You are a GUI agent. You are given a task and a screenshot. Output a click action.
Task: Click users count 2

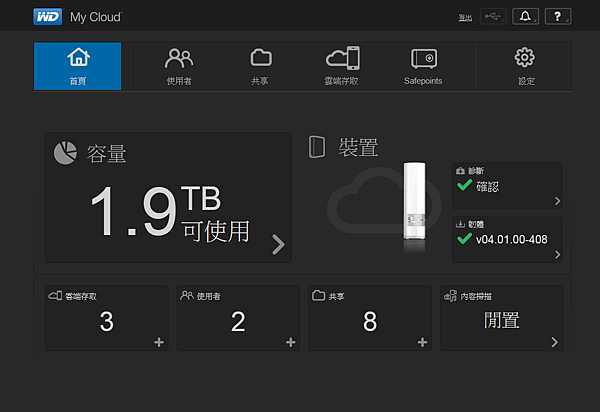pyautogui.click(x=238, y=321)
